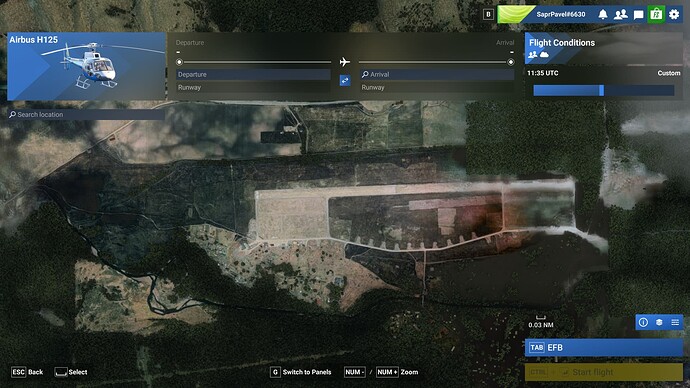Toggle weather cloud icon in Flight Conditions
The height and width of the screenshot is (388, 690).
[x=544, y=55]
